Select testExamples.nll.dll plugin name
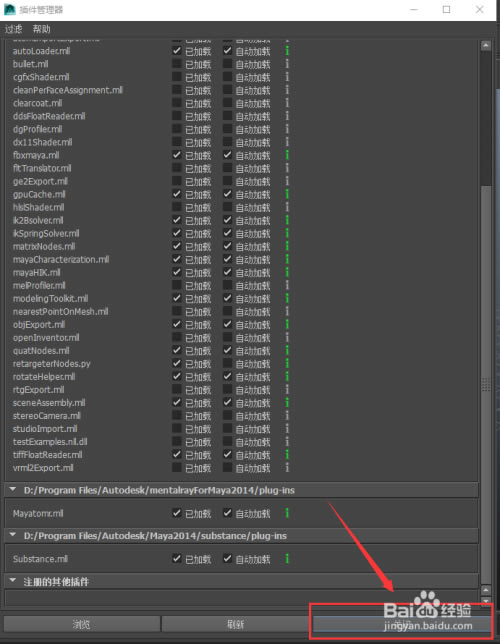The image size is (500, 644). click(50, 442)
